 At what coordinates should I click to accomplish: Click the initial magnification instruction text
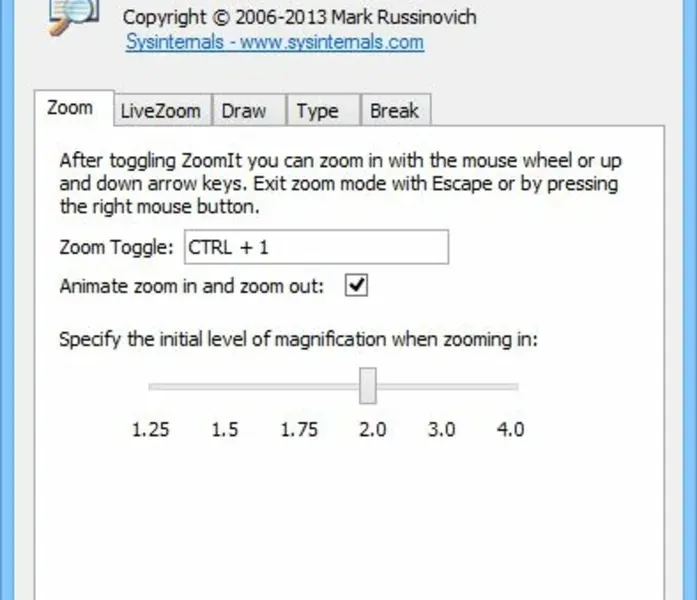click(x=299, y=339)
